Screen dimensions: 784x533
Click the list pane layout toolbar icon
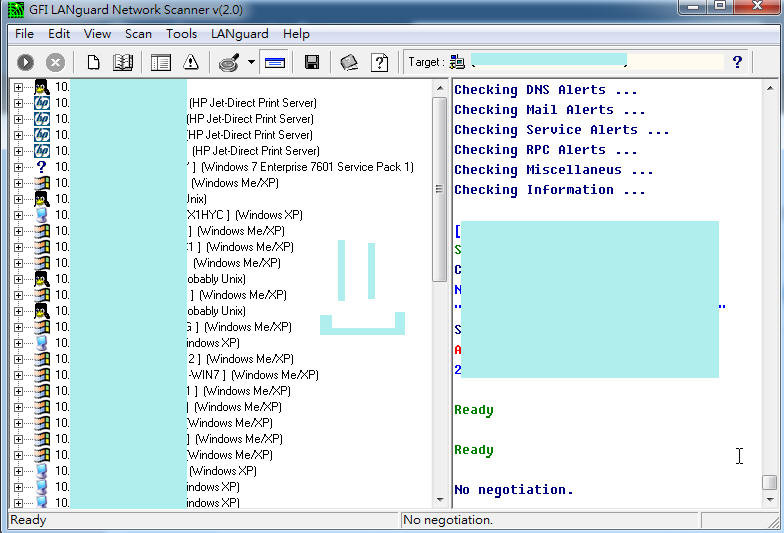click(161, 62)
